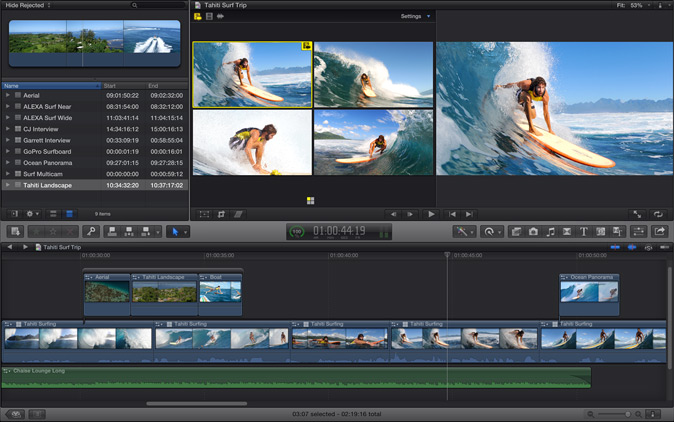Open the angle viewer Settings dropdown
The height and width of the screenshot is (422, 674).
click(x=415, y=17)
